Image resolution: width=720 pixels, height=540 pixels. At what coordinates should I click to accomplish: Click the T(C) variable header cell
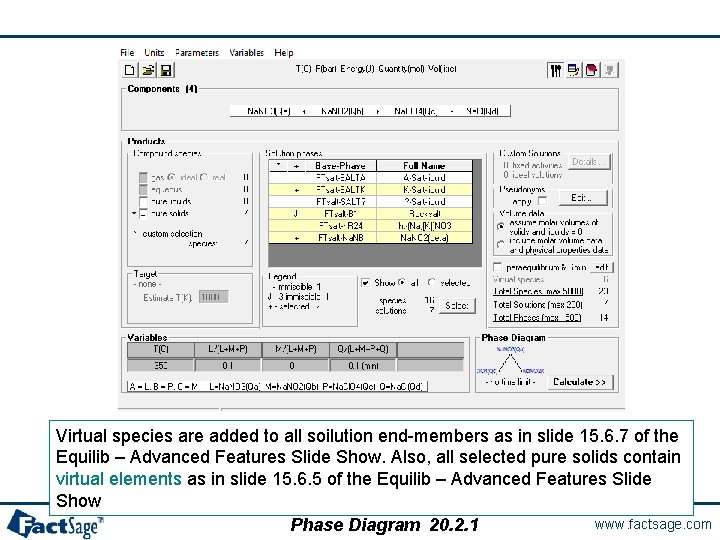[161, 349]
